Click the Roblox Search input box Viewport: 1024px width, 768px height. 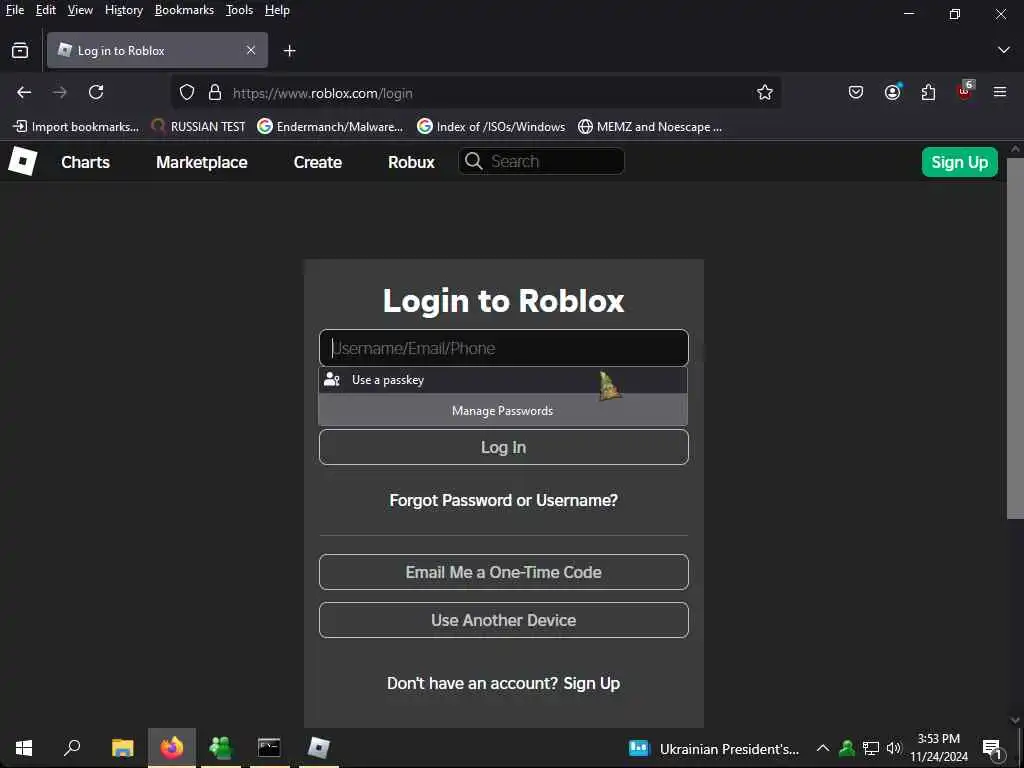pos(541,161)
